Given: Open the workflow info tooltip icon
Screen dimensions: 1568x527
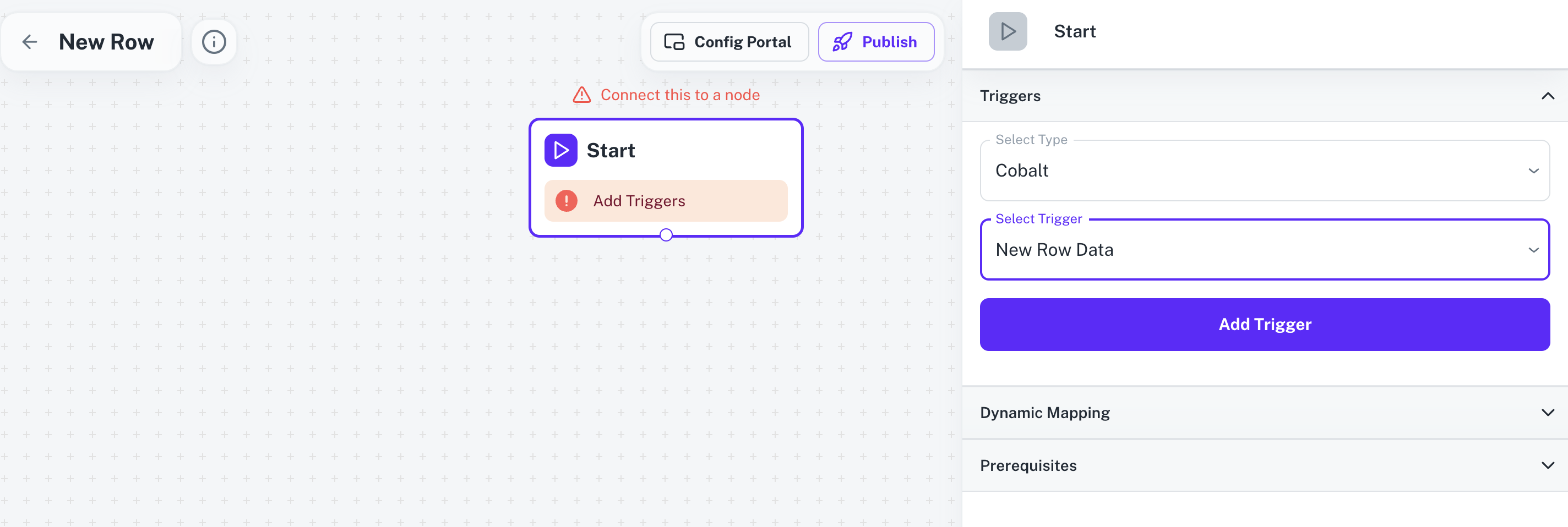Looking at the screenshot, I should pyautogui.click(x=213, y=41).
